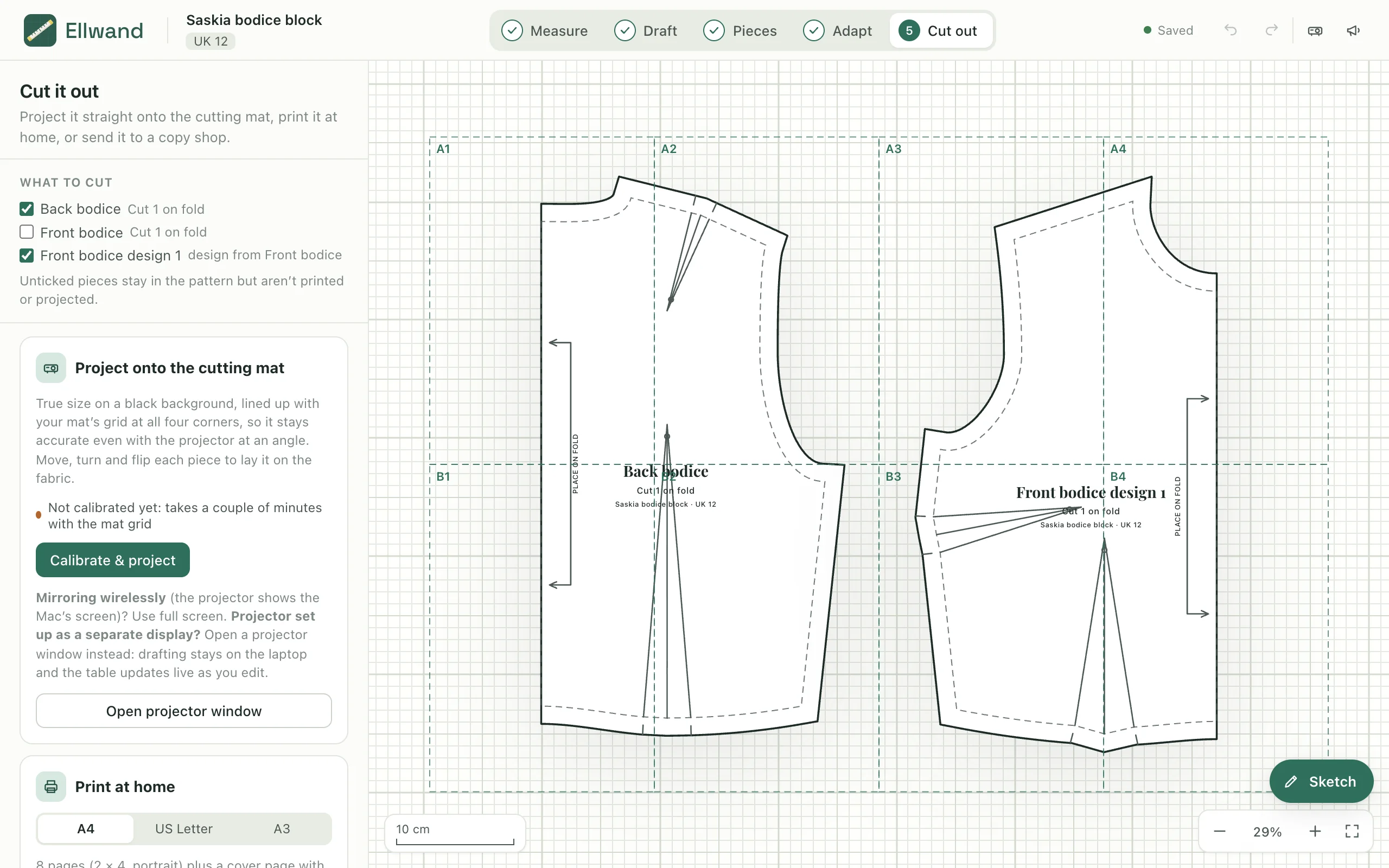1389x868 pixels.
Task: Click the pencil icon in the Sketch button
Action: click(x=1291, y=781)
